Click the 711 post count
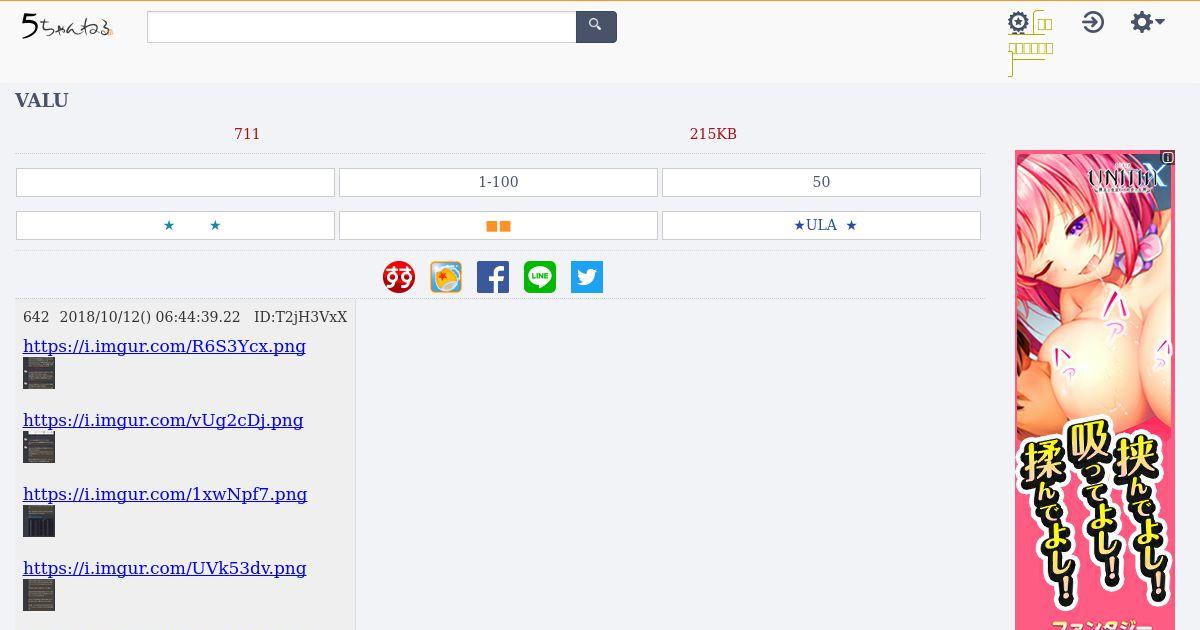Viewport: 1200px width, 630px height. 247,134
